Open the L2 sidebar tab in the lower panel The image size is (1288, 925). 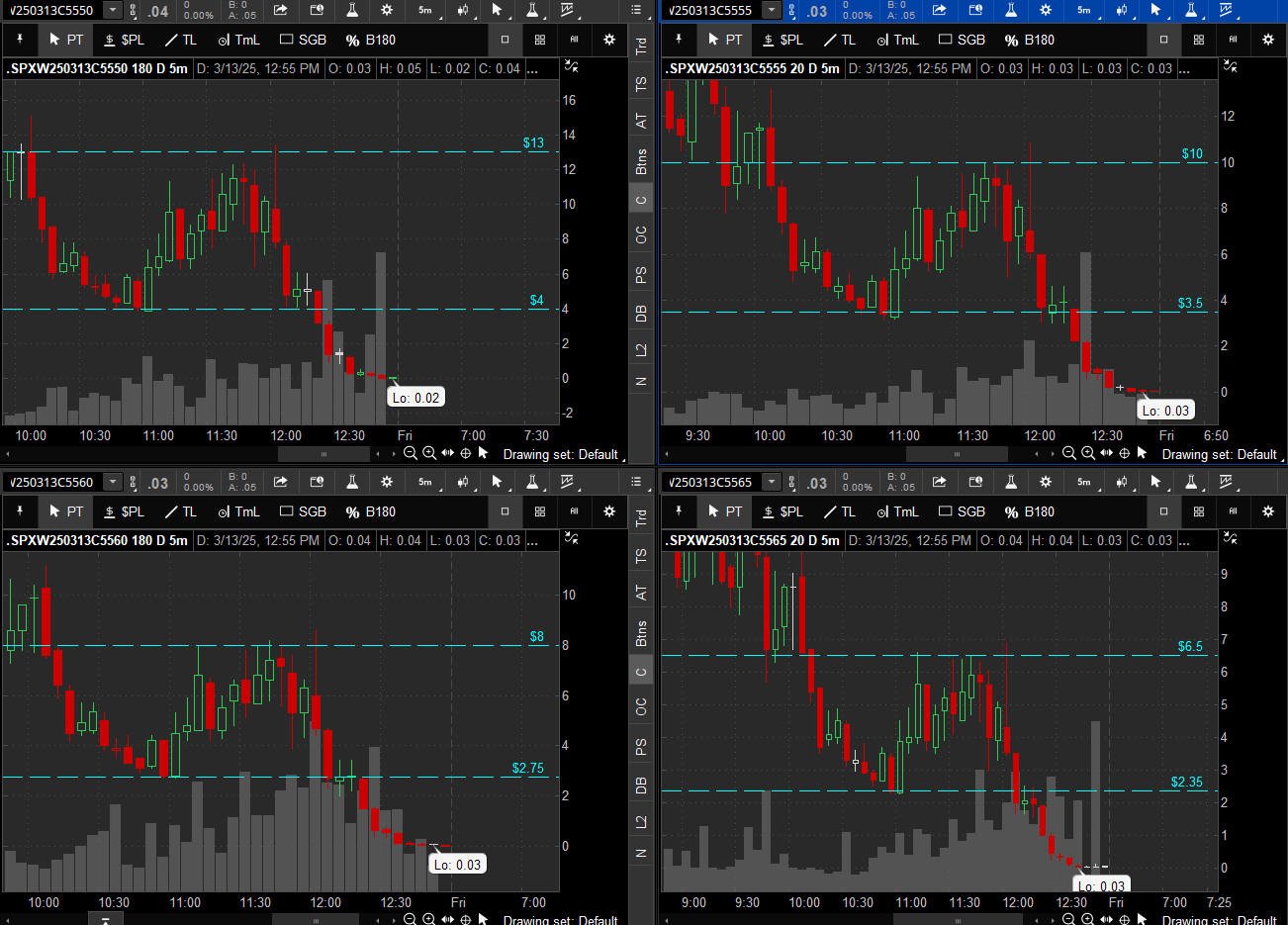coord(641,822)
